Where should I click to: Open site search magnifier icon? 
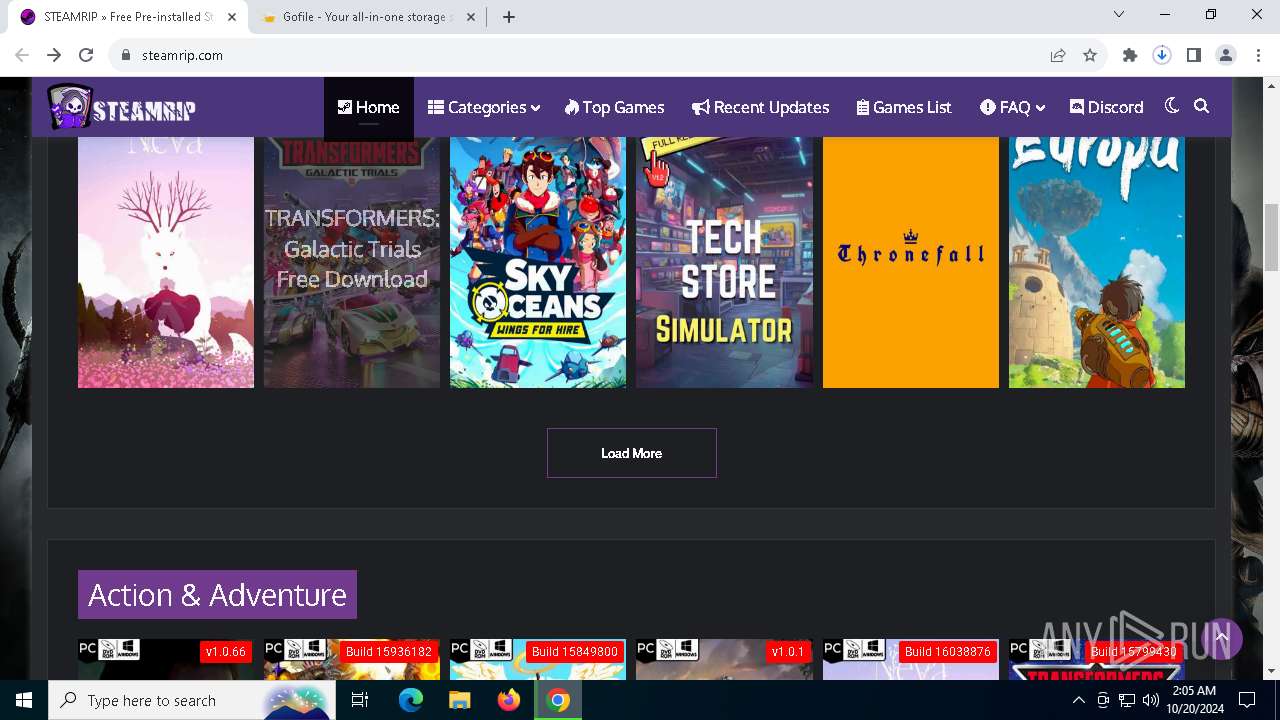point(1202,106)
